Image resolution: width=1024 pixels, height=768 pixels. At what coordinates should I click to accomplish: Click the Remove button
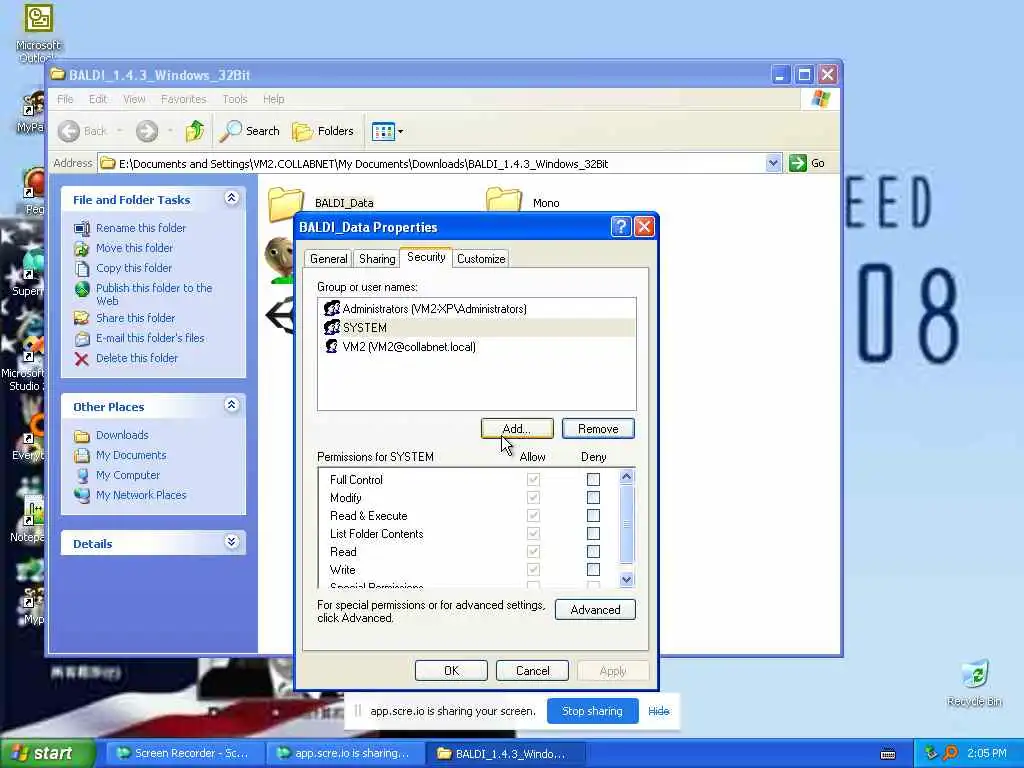click(598, 429)
